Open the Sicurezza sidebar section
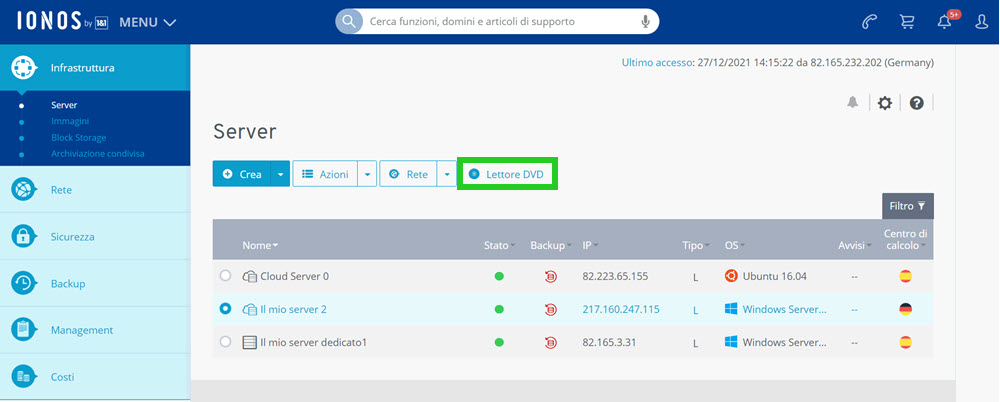Screen dimensions: 1000x402 point(95,237)
